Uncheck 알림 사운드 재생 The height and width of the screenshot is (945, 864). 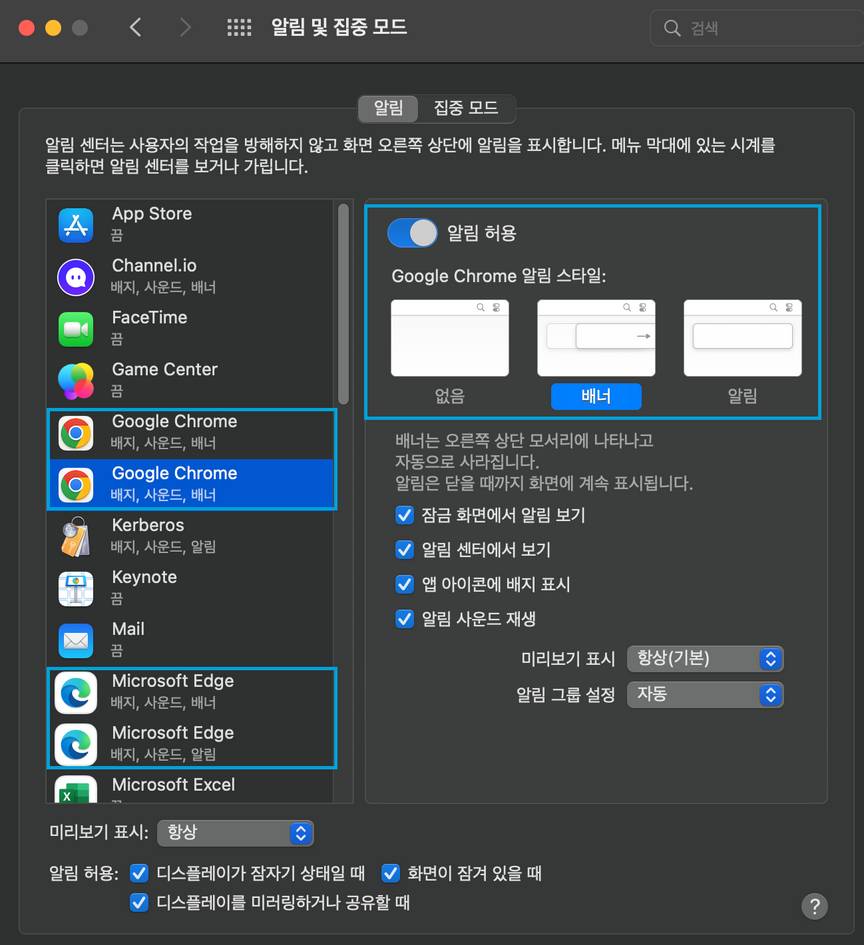coord(404,619)
